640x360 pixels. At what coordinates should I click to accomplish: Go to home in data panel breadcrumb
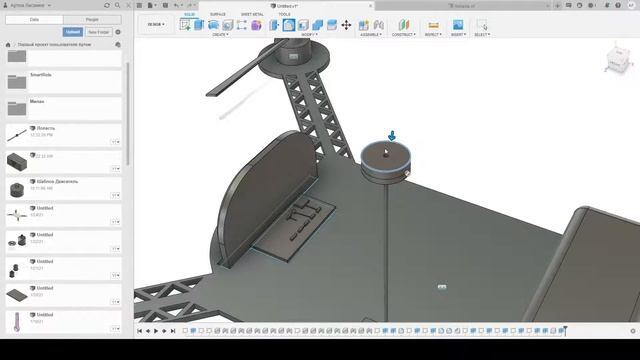click(8, 44)
